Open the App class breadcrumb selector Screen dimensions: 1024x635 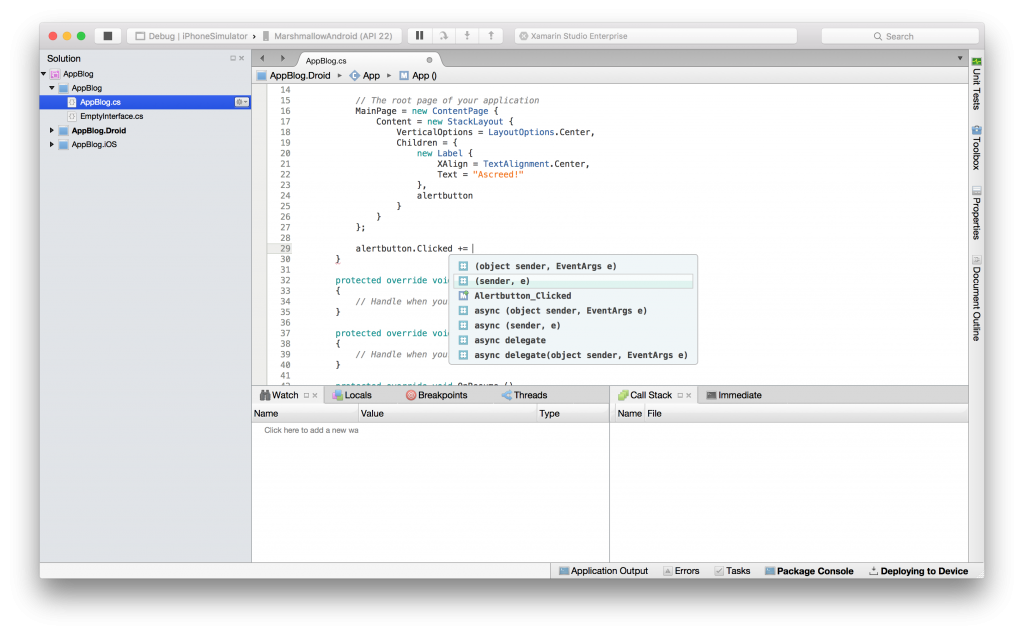[364, 76]
